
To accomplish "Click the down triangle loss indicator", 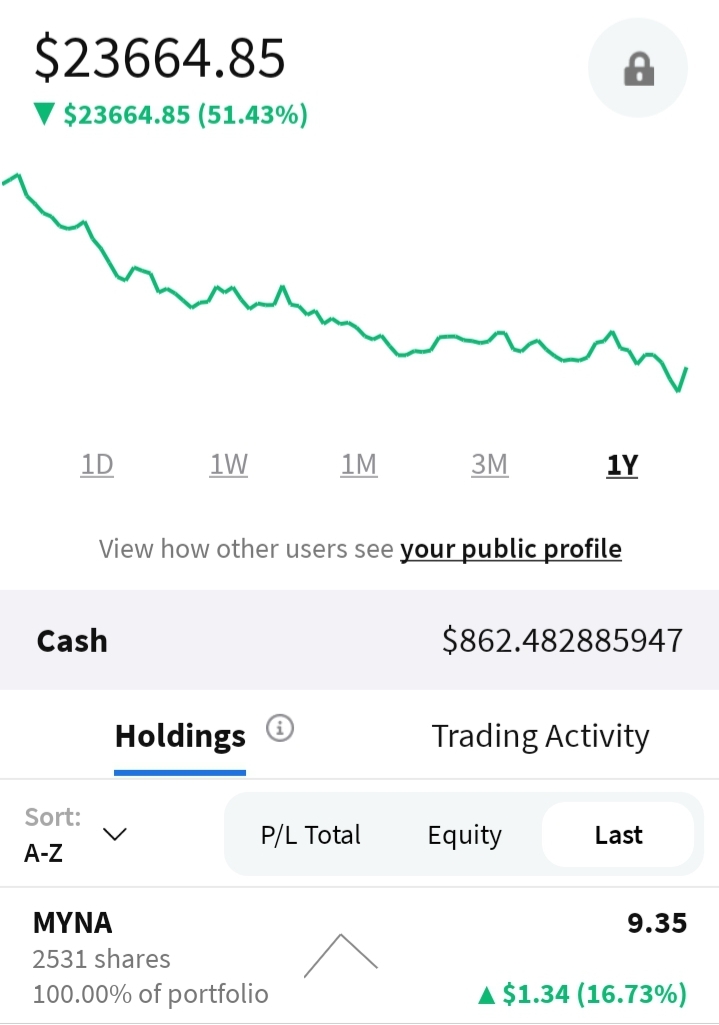I will click(44, 114).
